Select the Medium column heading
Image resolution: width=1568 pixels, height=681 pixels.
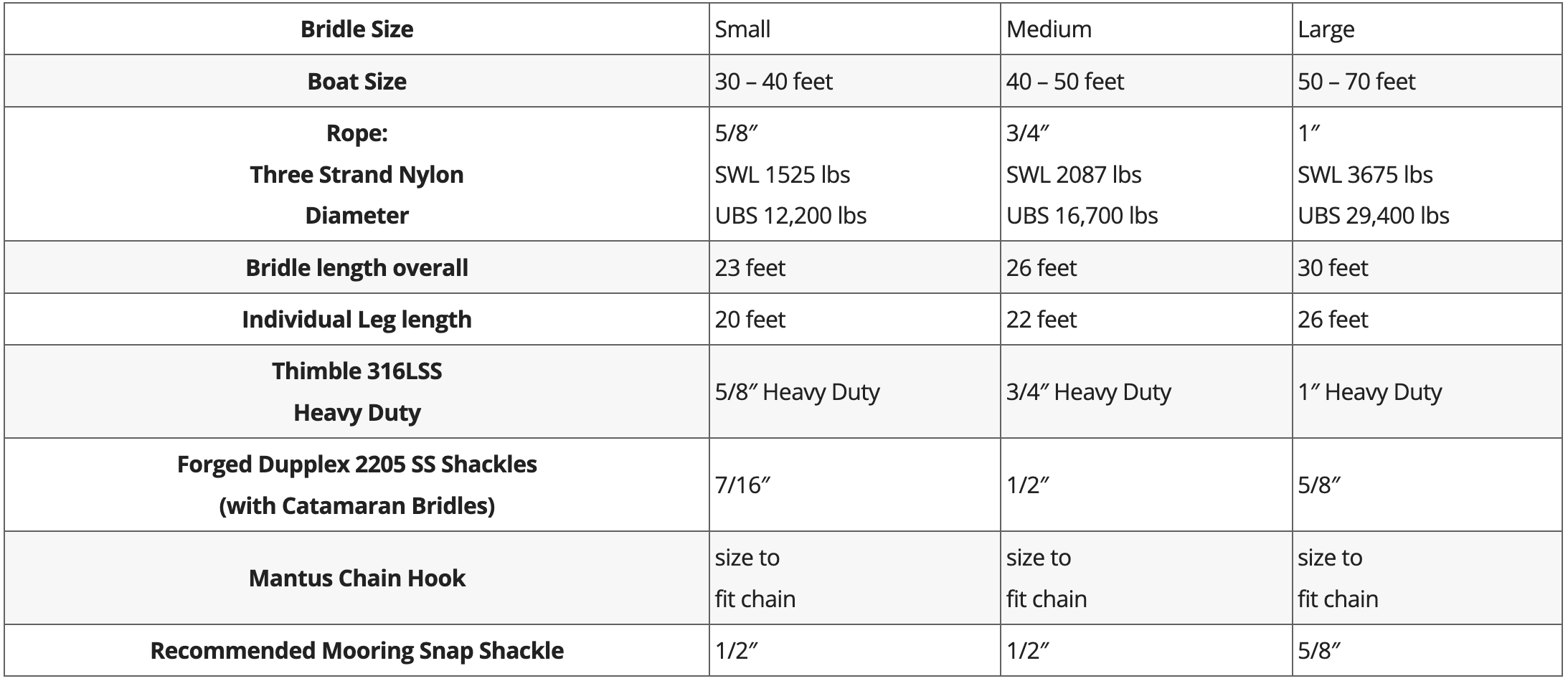pos(1049,29)
